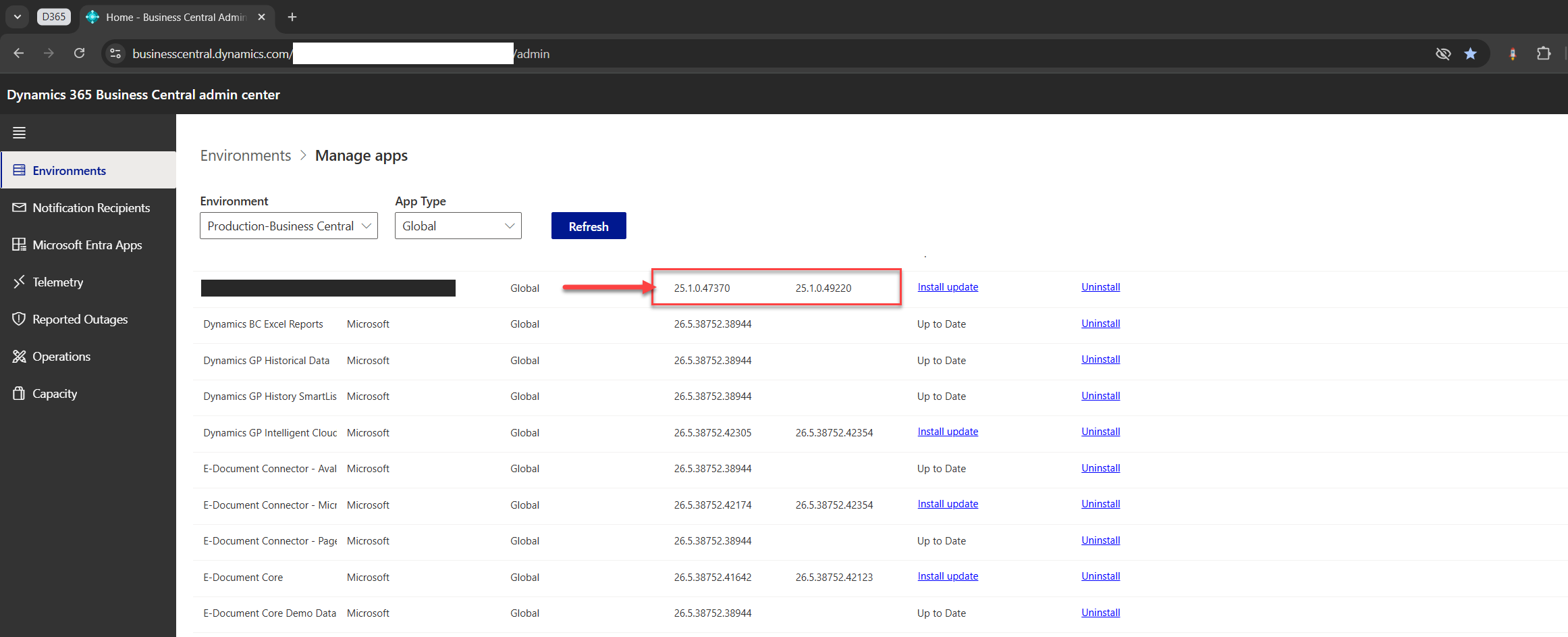
Task: Open a new browser tab
Action: click(292, 17)
